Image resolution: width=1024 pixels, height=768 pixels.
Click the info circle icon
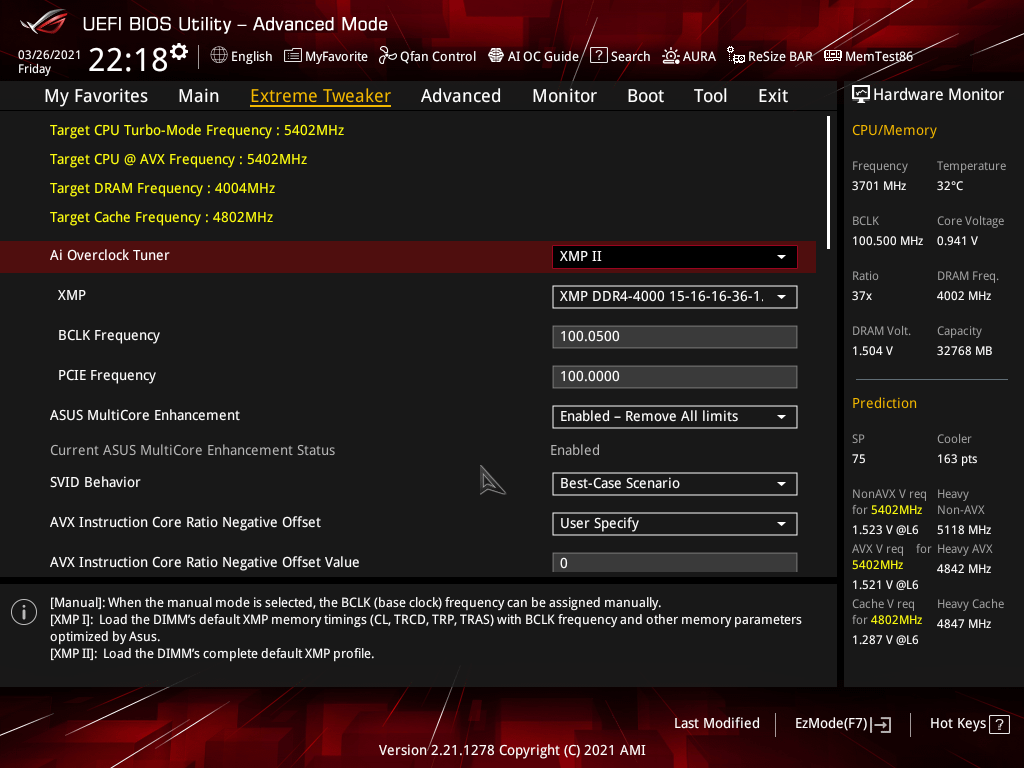(x=24, y=612)
